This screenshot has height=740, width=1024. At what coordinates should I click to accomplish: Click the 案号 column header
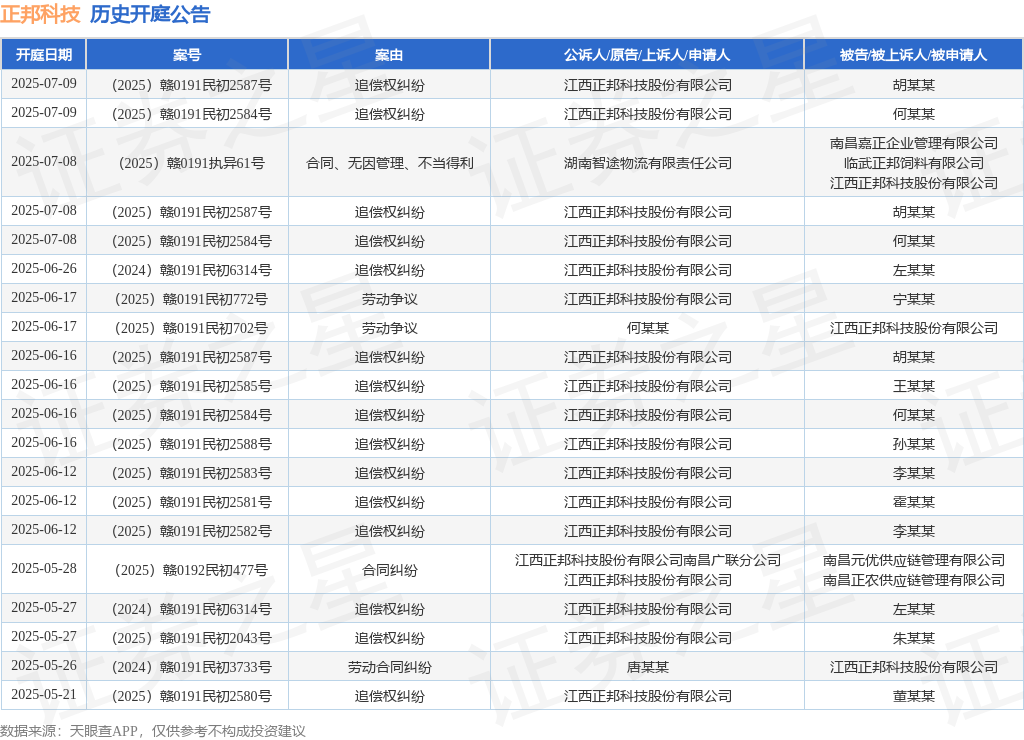point(187,55)
